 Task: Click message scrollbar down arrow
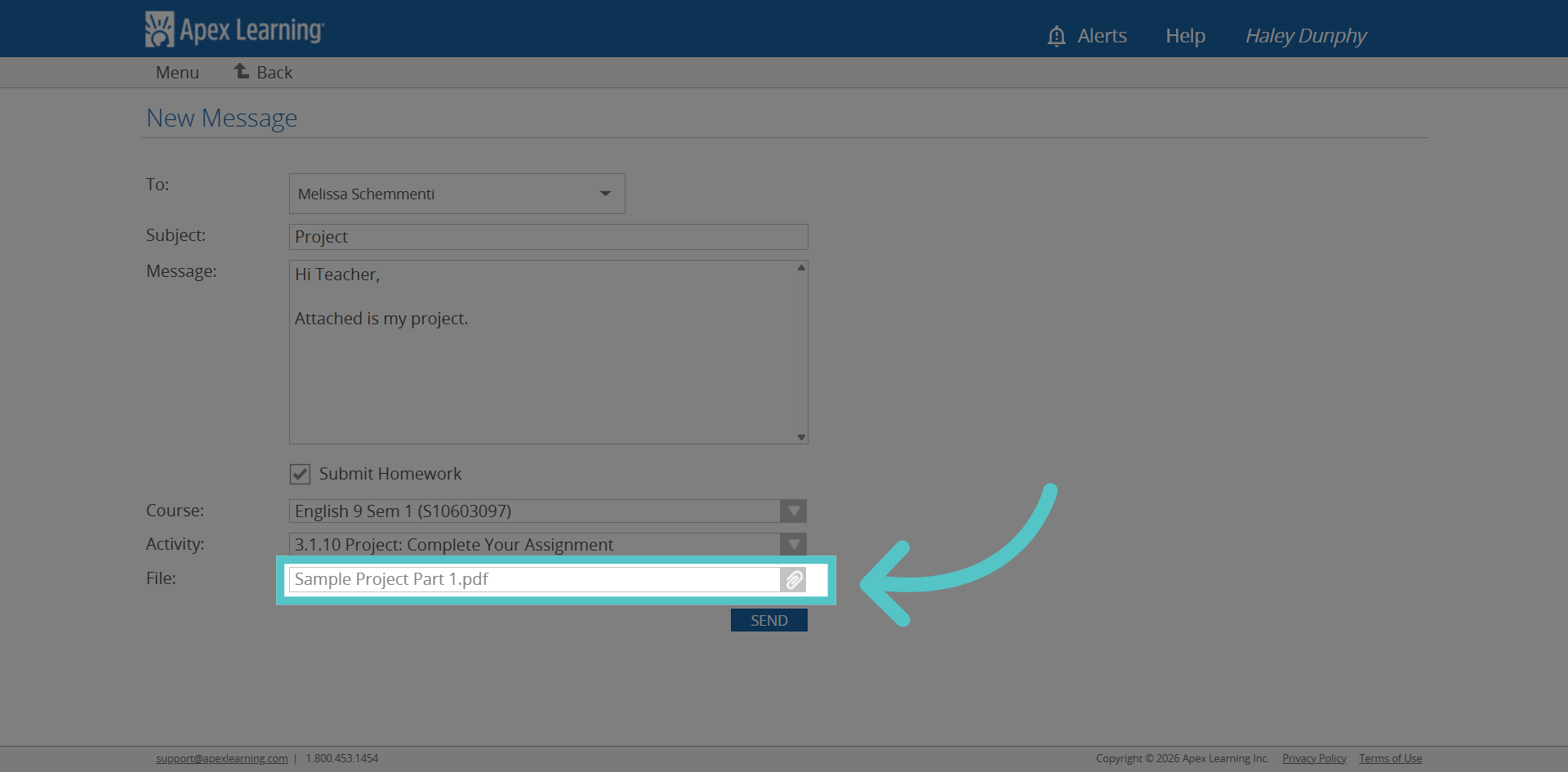[801, 437]
